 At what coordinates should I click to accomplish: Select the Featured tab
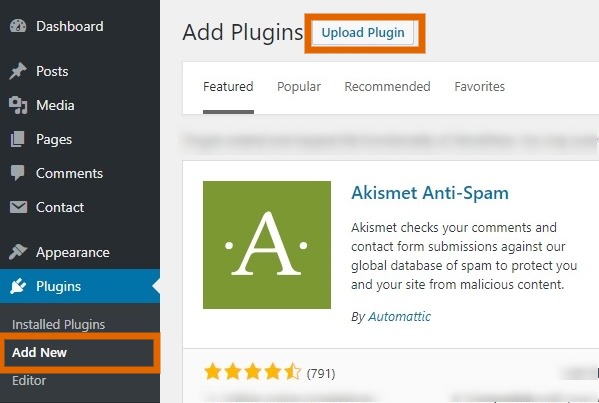coord(228,87)
